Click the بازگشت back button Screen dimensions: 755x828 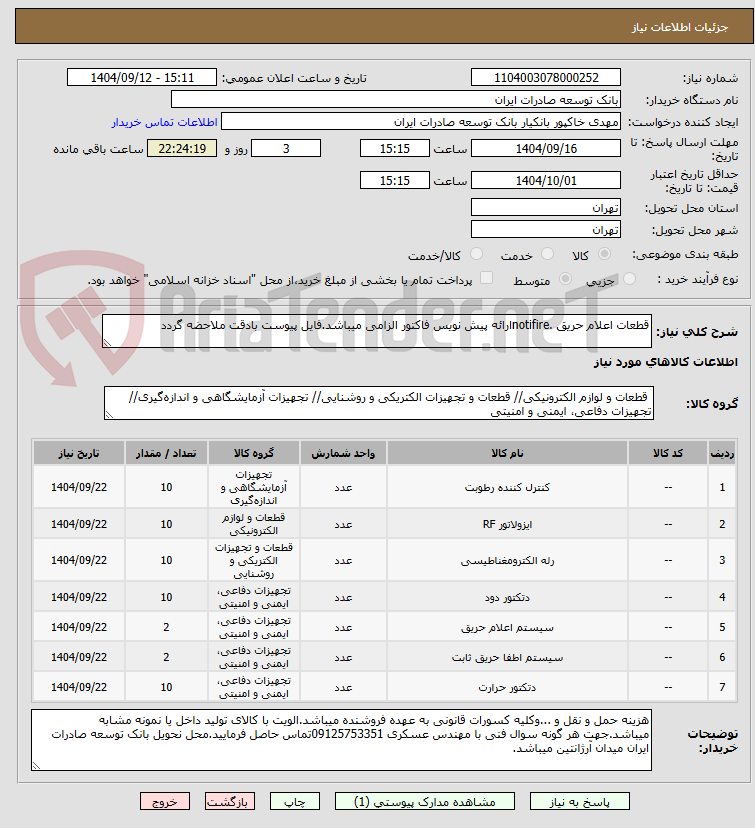click(x=230, y=802)
